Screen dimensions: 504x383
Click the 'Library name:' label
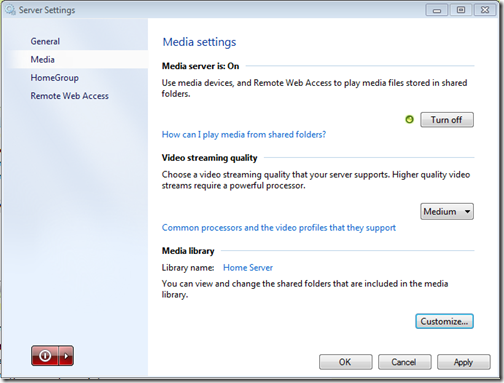[x=188, y=268]
